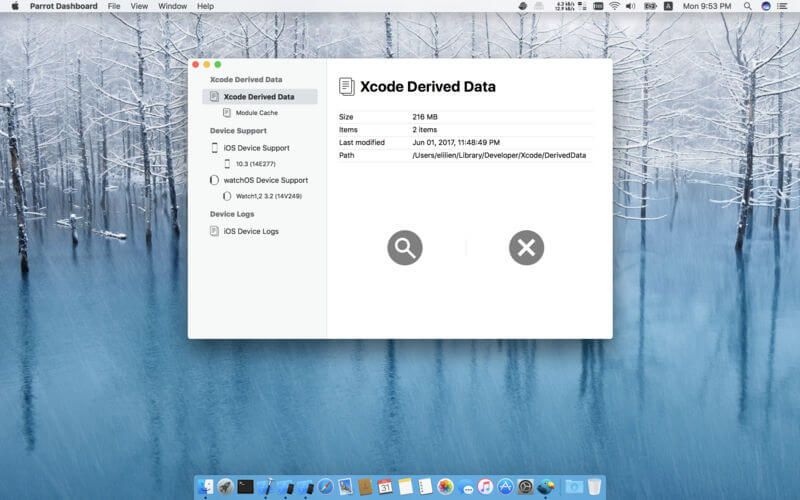Open Notes from the dock
Image resolution: width=800 pixels, height=500 pixels.
[405, 486]
